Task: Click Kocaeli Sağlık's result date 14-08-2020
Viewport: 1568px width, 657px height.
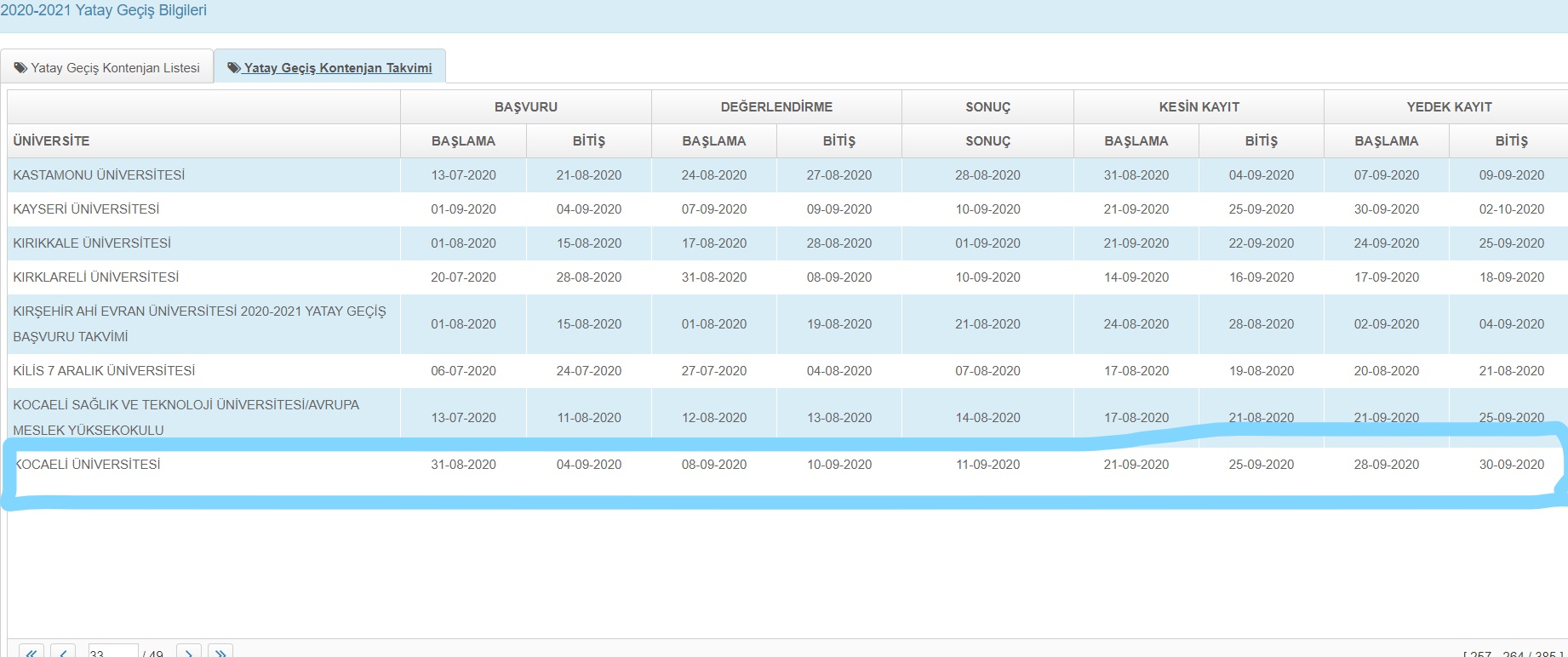Action: click(x=987, y=417)
